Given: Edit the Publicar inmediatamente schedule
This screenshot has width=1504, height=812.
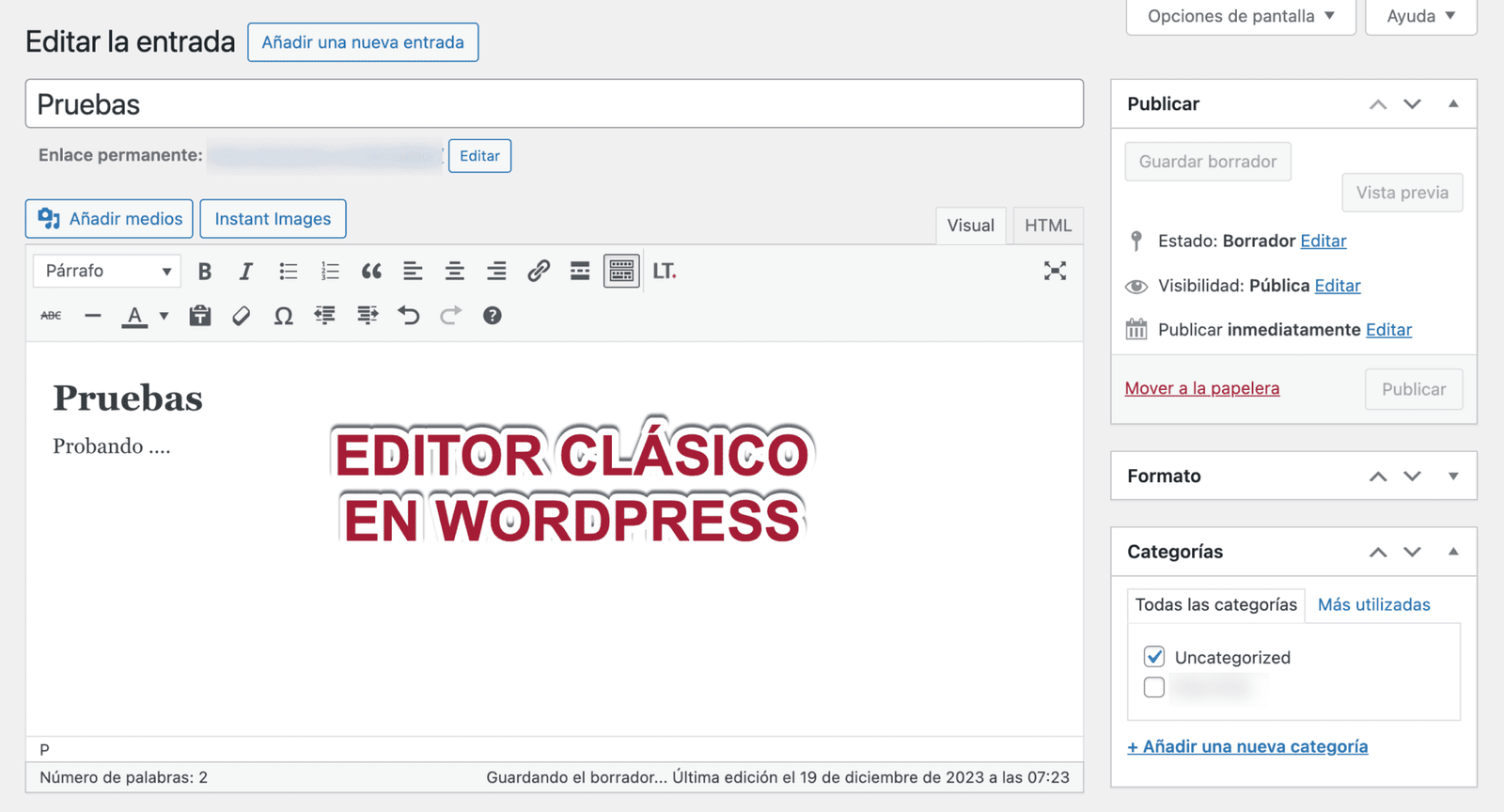Looking at the screenshot, I should point(1388,330).
